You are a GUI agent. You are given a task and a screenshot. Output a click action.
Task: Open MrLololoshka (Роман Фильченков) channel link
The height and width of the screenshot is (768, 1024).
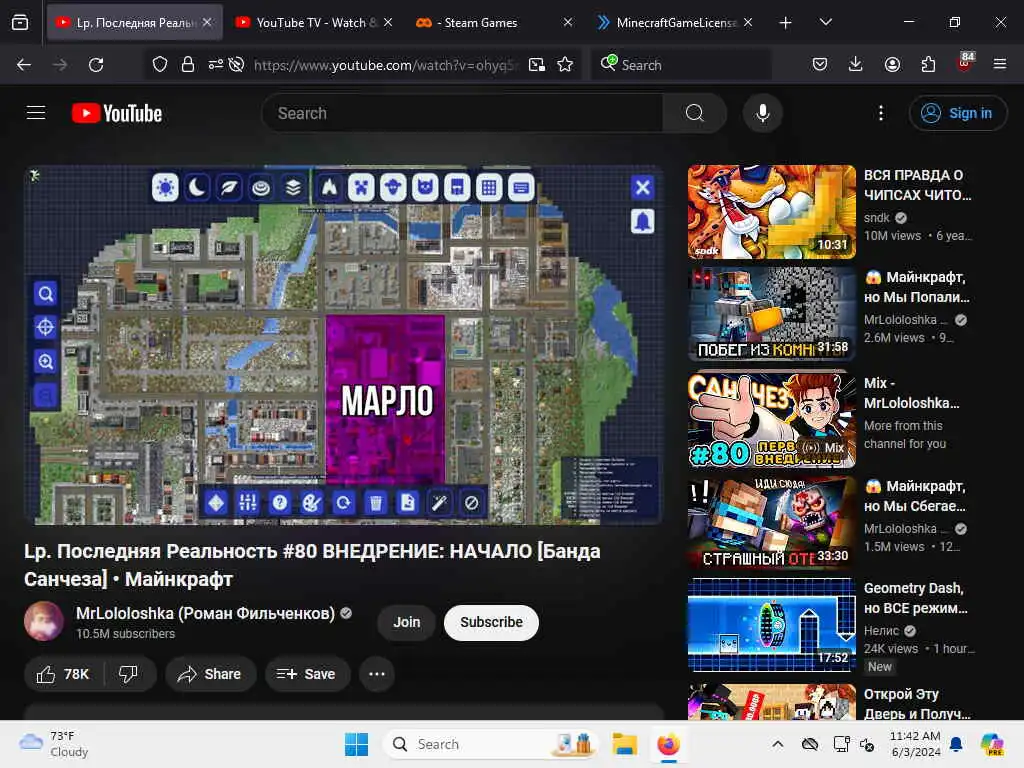[x=205, y=613]
